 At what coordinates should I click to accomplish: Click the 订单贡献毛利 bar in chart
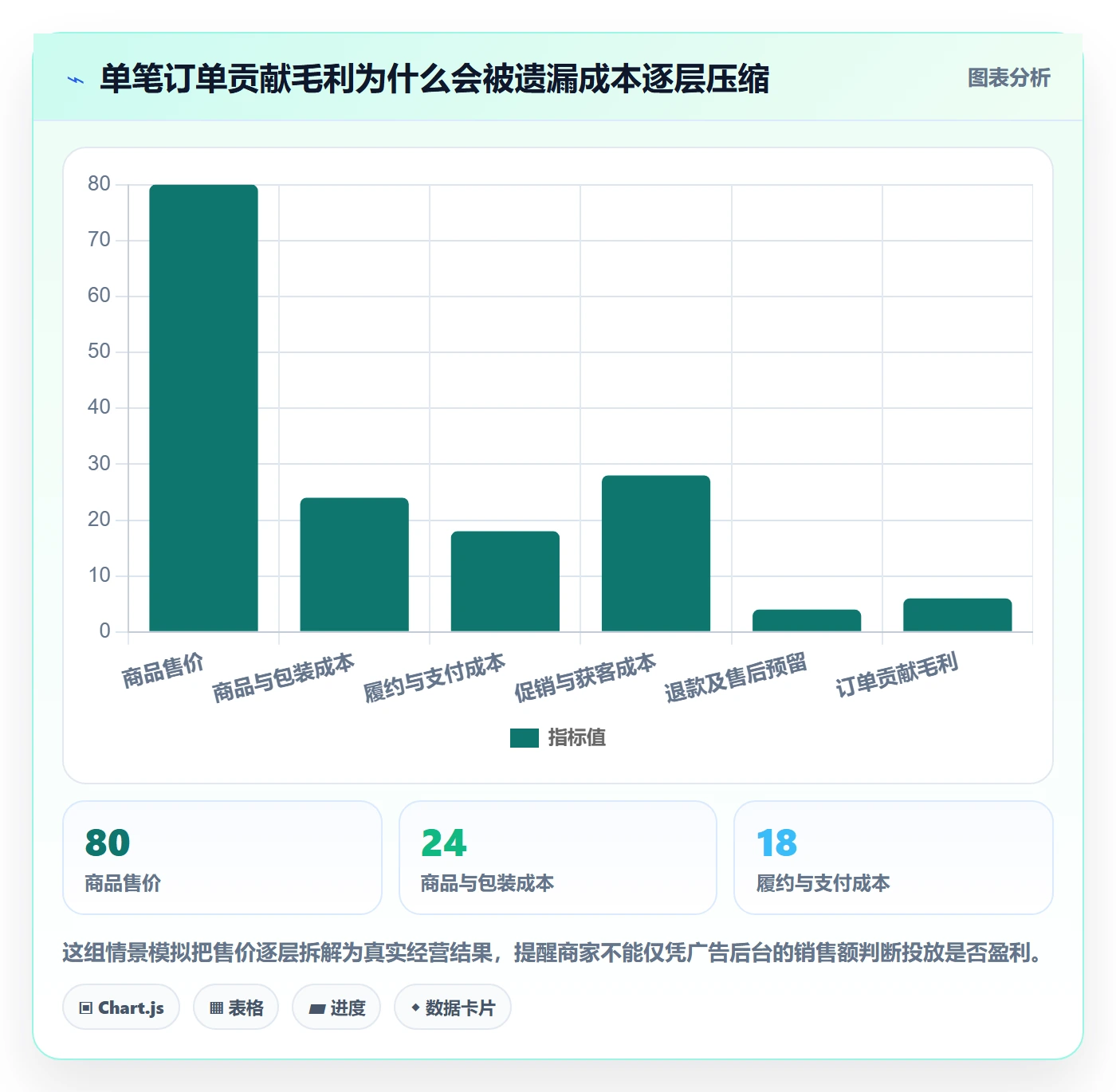click(x=957, y=615)
